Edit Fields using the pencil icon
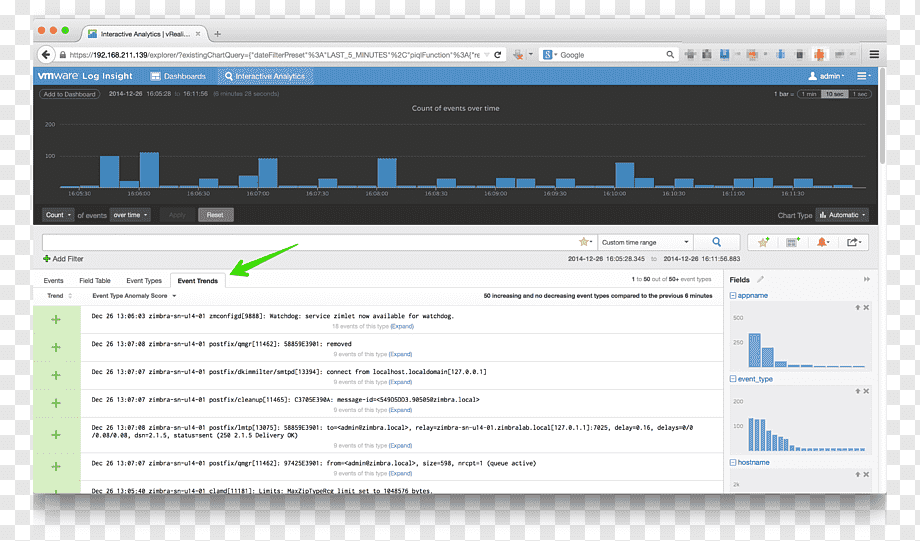This screenshot has height=541, width=920. (760, 279)
